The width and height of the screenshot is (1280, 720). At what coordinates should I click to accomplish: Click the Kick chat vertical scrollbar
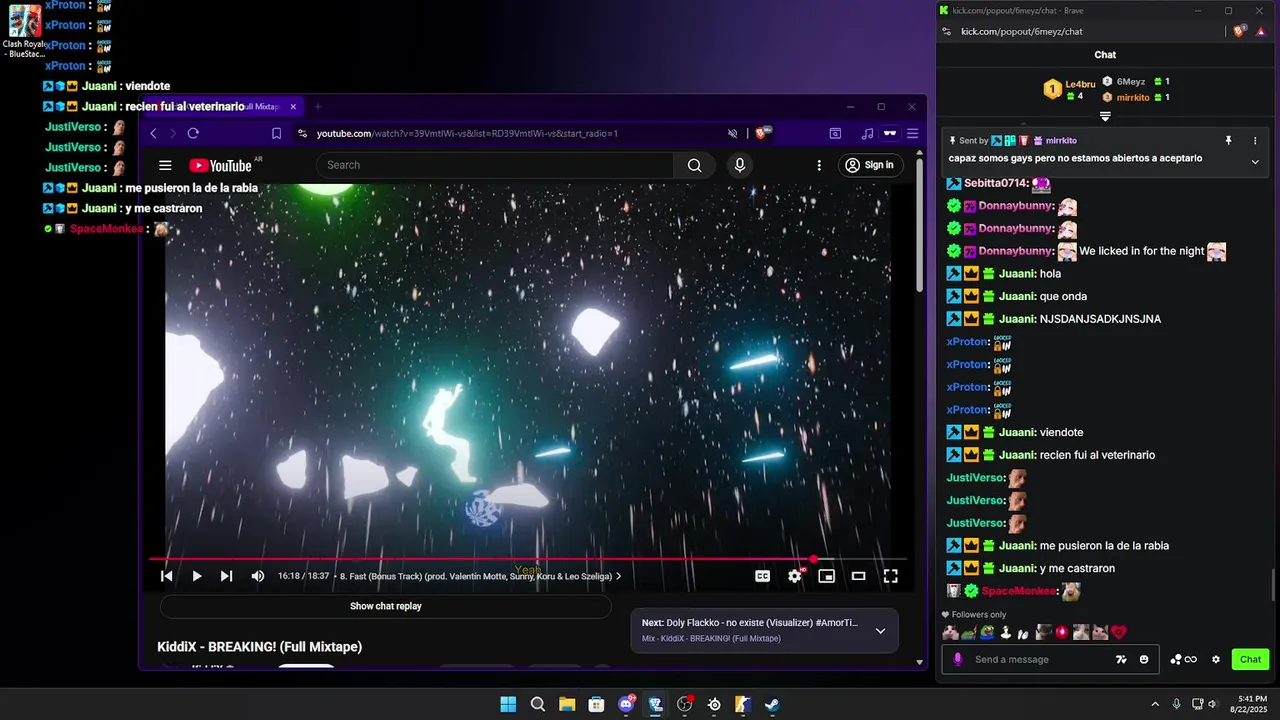[1273, 586]
